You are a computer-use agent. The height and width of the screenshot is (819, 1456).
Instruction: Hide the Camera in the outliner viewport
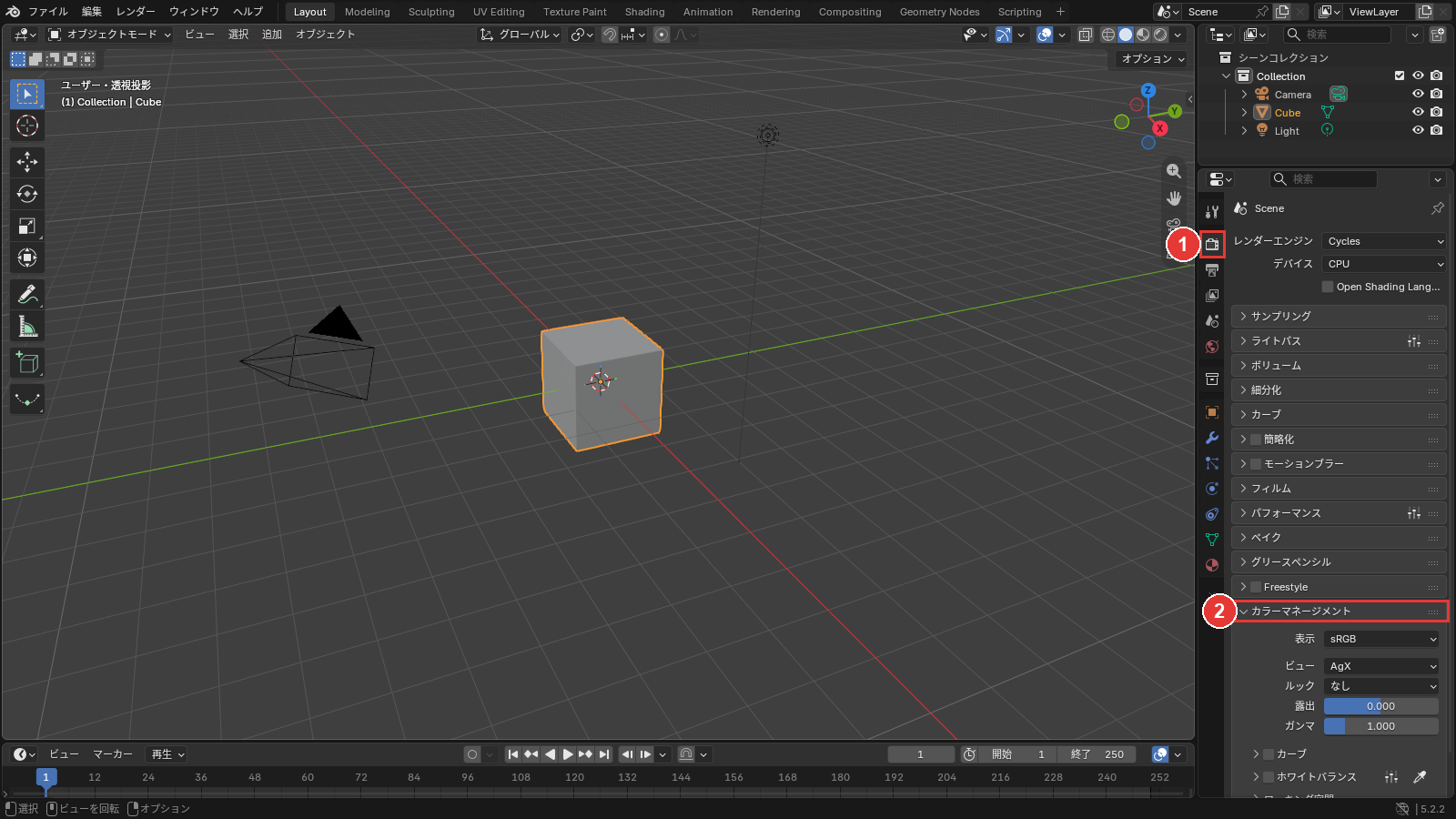click(x=1418, y=95)
